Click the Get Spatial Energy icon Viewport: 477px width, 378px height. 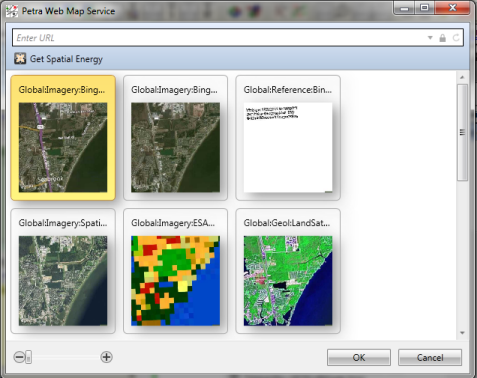point(20,58)
